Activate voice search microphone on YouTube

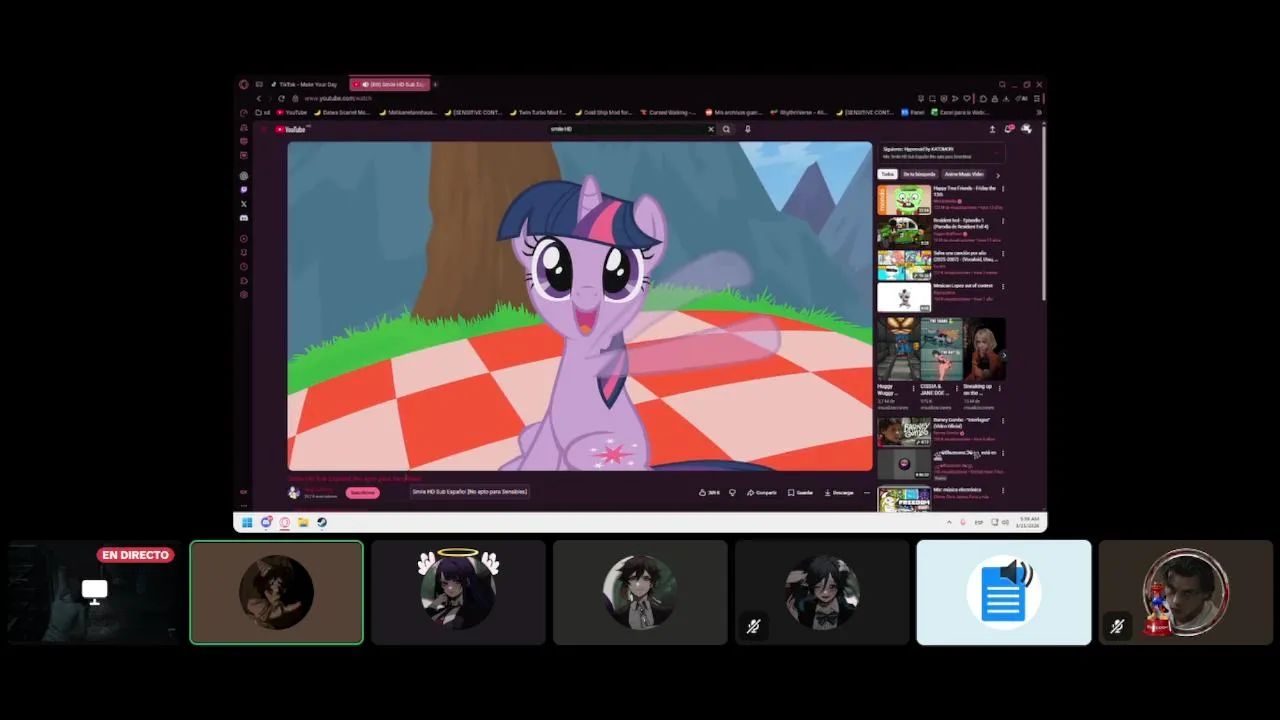[x=747, y=129]
